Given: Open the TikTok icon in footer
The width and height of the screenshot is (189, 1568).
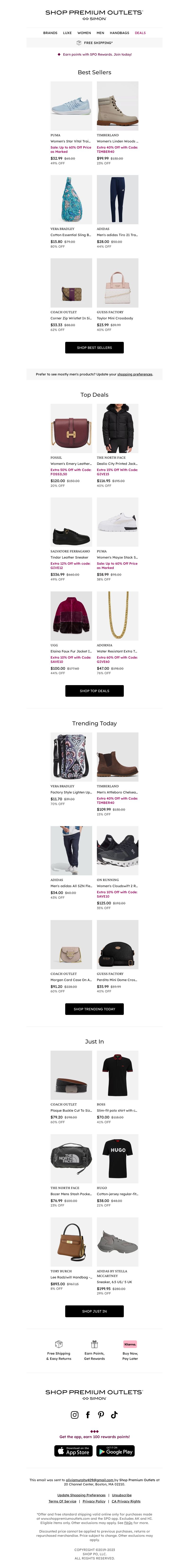Looking at the screenshot, I should [114, 1415].
